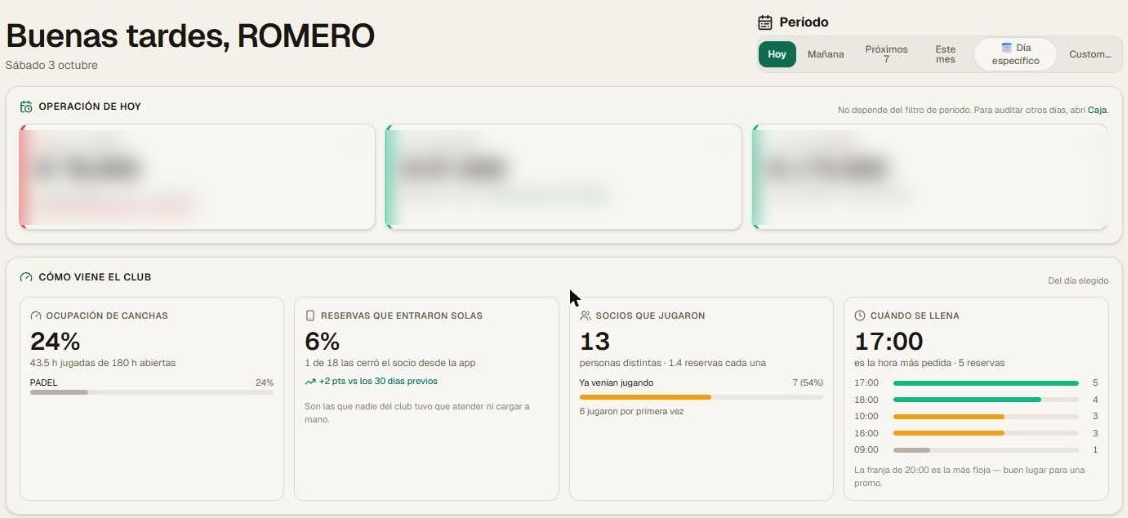Image resolution: width=1128 pixels, height=518 pixels.
Task: Switch period to Mañana
Action: tap(825, 54)
